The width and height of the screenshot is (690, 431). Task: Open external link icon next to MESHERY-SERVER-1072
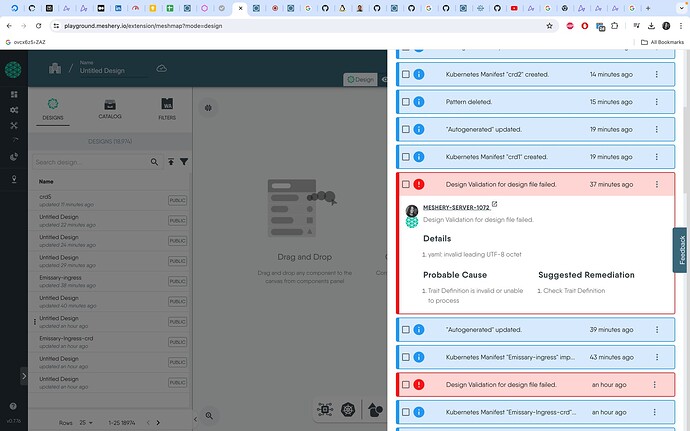[495, 204]
